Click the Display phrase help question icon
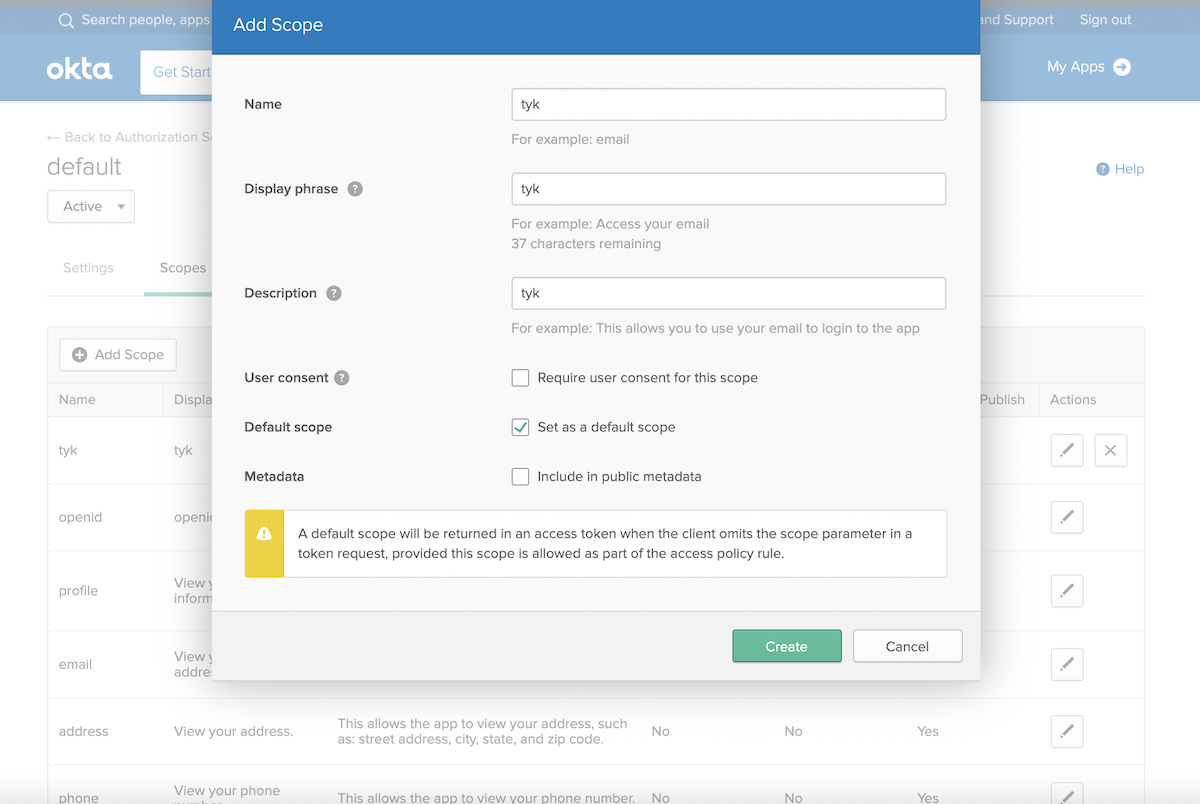This screenshot has height=804, width=1200. click(355, 189)
